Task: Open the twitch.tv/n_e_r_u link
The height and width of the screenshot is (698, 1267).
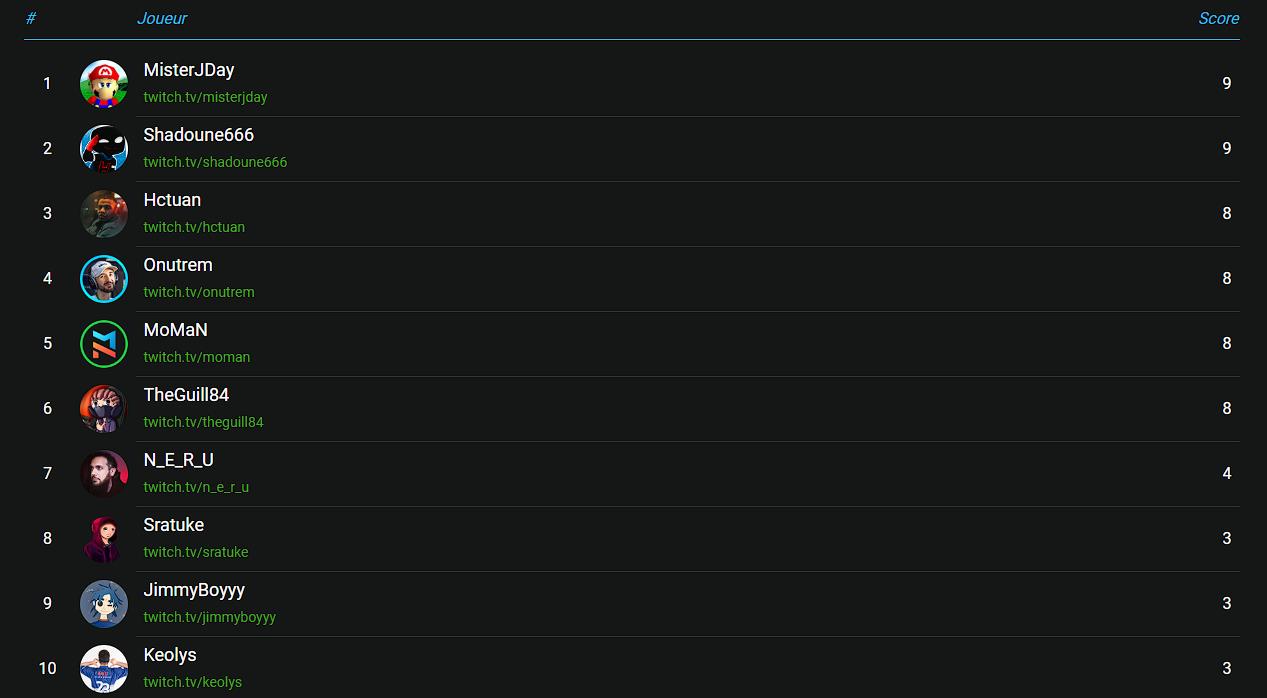Action: click(196, 487)
